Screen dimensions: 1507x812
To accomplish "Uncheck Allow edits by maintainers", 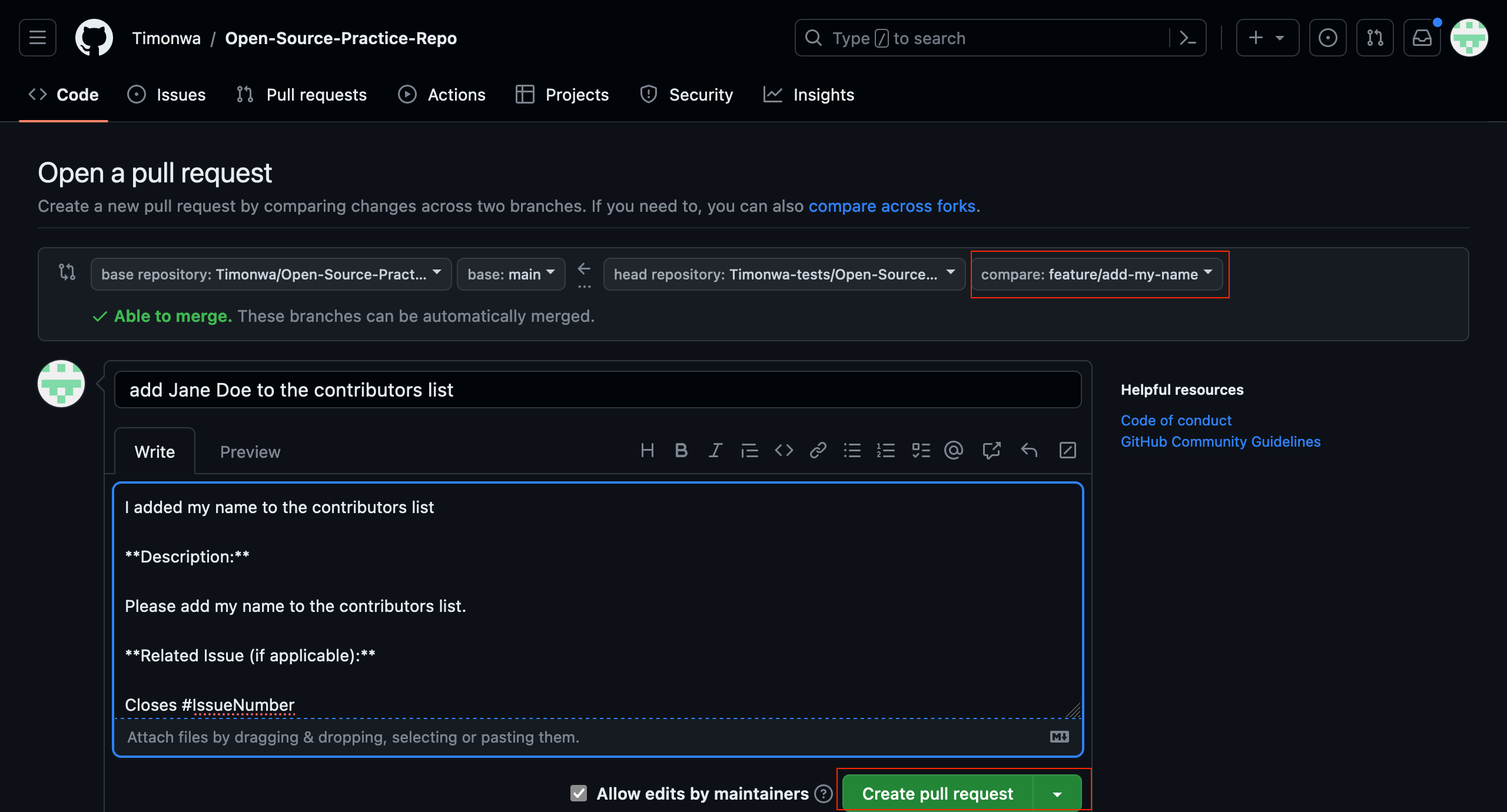I will pyautogui.click(x=578, y=793).
